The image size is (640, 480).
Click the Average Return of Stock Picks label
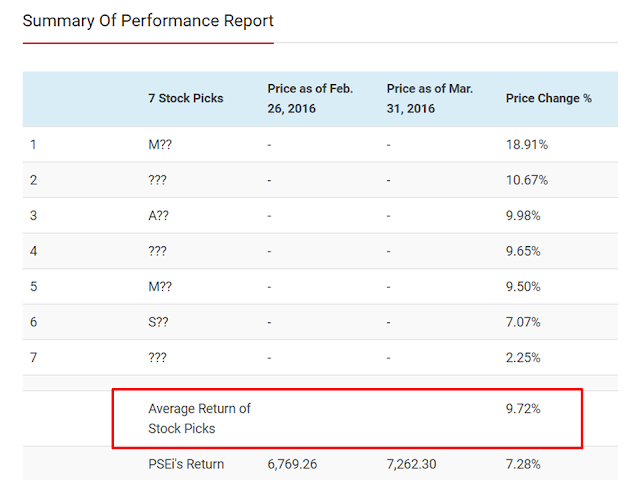[199, 418]
